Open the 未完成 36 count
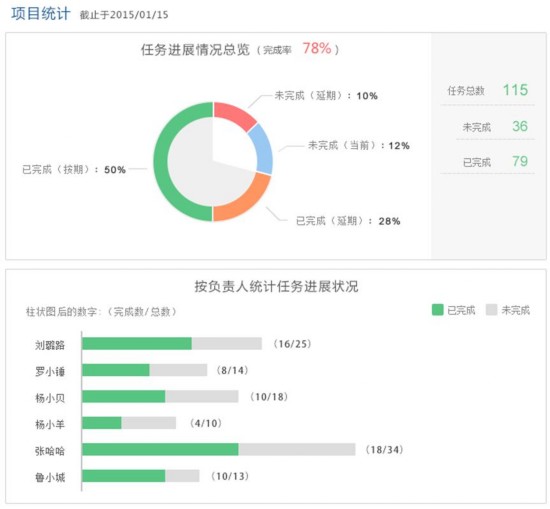This screenshot has width=550, height=509. [520, 126]
